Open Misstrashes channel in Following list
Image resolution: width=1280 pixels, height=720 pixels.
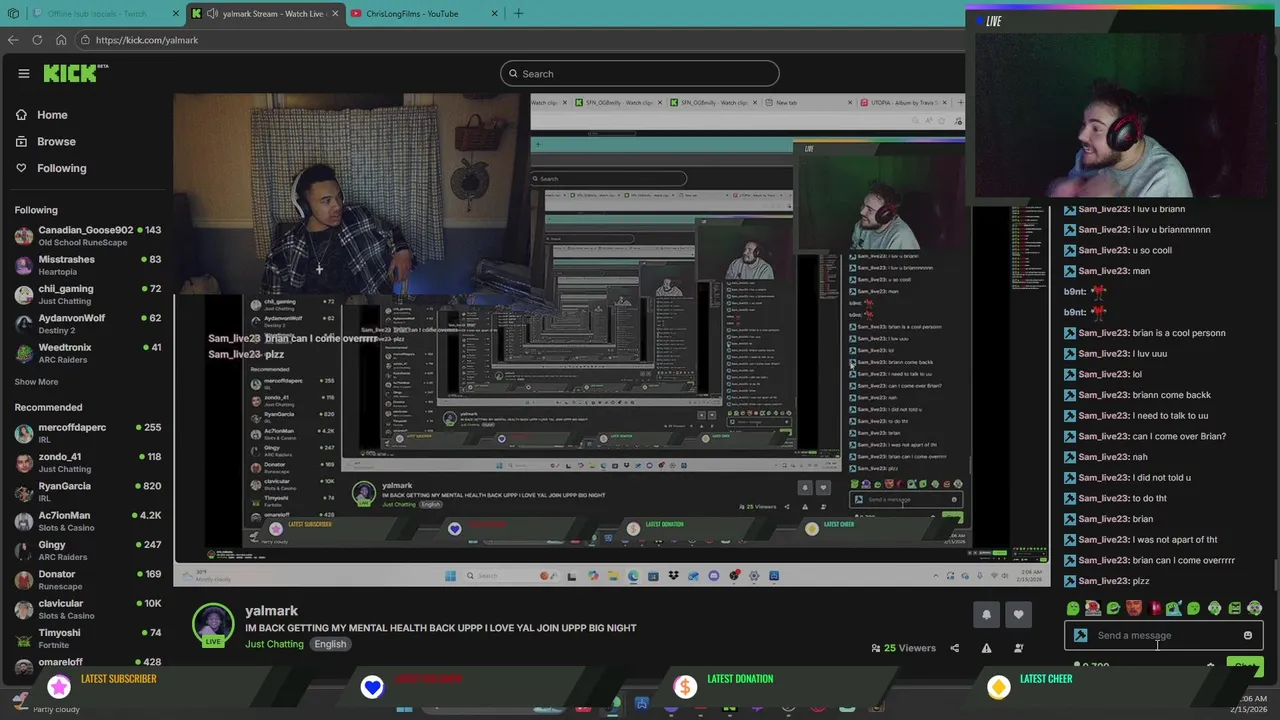pos(88,265)
